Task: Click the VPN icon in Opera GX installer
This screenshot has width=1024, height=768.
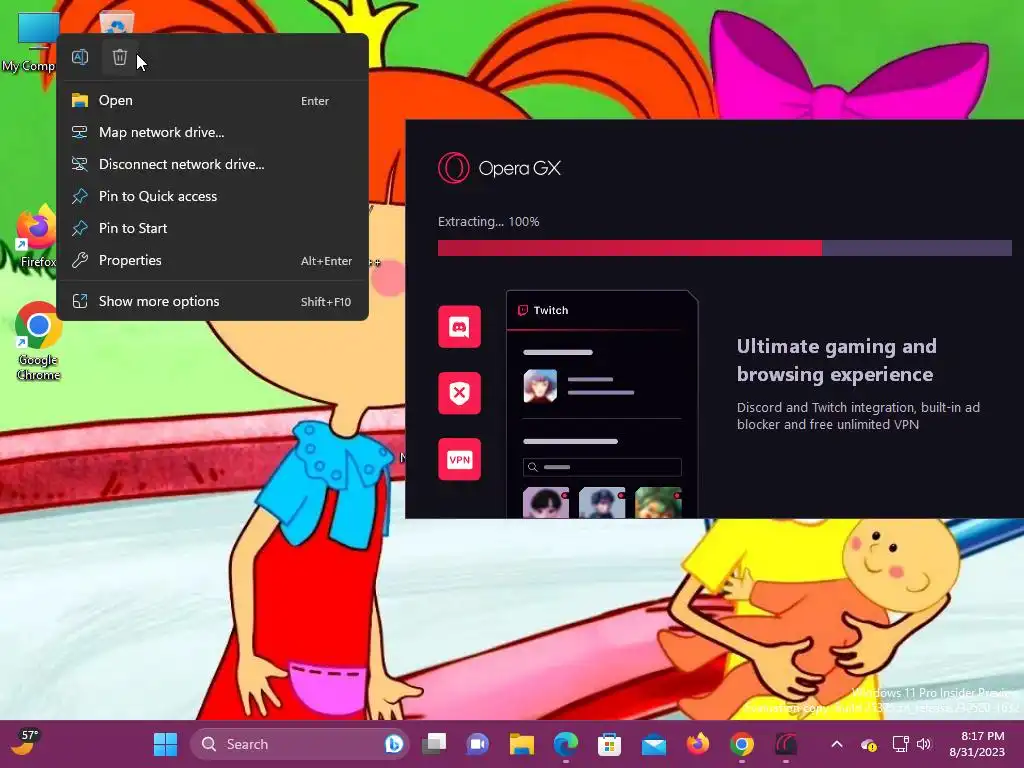Action: pyautogui.click(x=459, y=459)
